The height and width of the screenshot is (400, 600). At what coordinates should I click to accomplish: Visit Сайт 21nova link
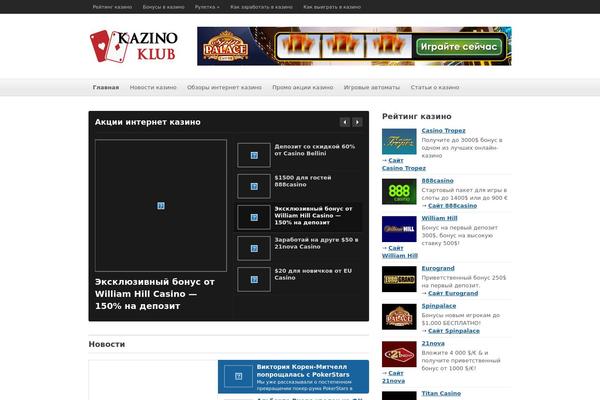[393, 377]
